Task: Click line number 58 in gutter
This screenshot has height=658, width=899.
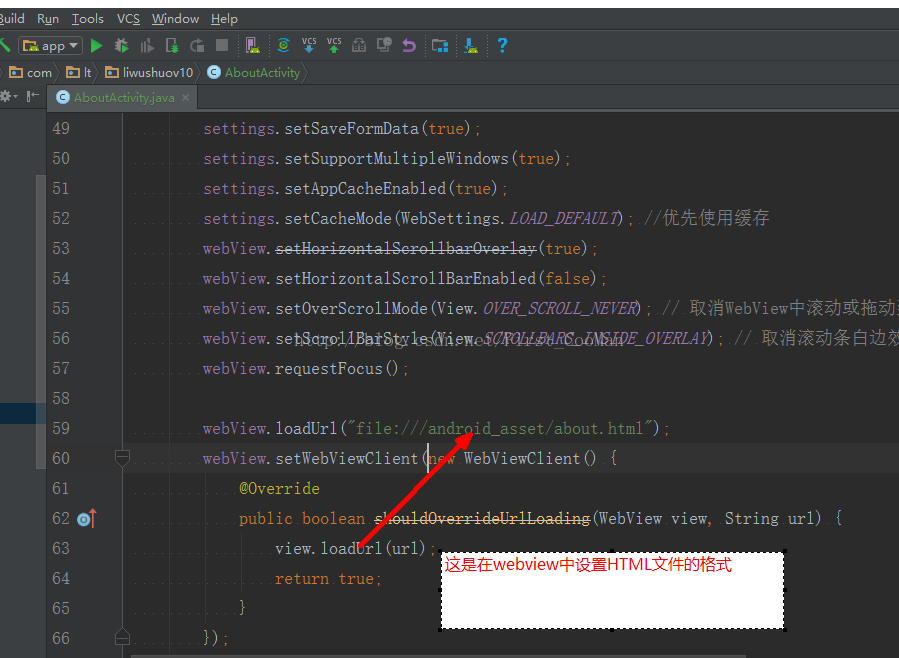Action: [61, 398]
